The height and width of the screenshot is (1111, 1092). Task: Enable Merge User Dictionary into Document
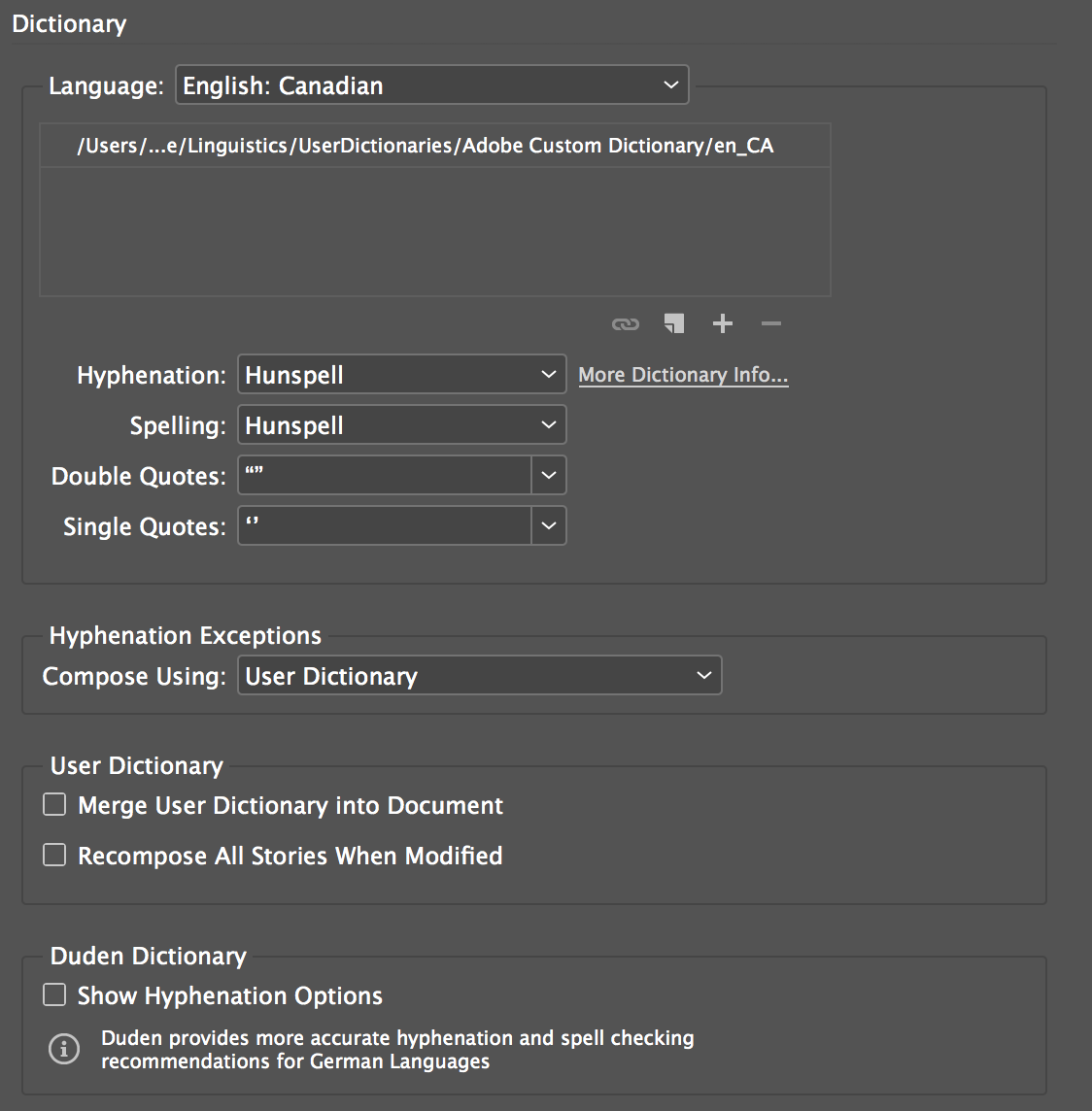pos(53,804)
